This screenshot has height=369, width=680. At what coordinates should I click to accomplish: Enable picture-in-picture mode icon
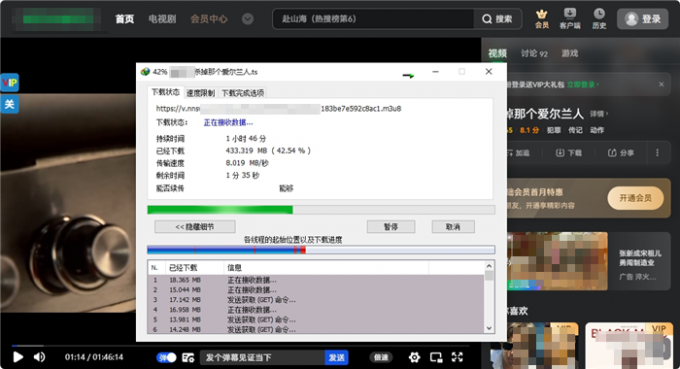pos(436,357)
